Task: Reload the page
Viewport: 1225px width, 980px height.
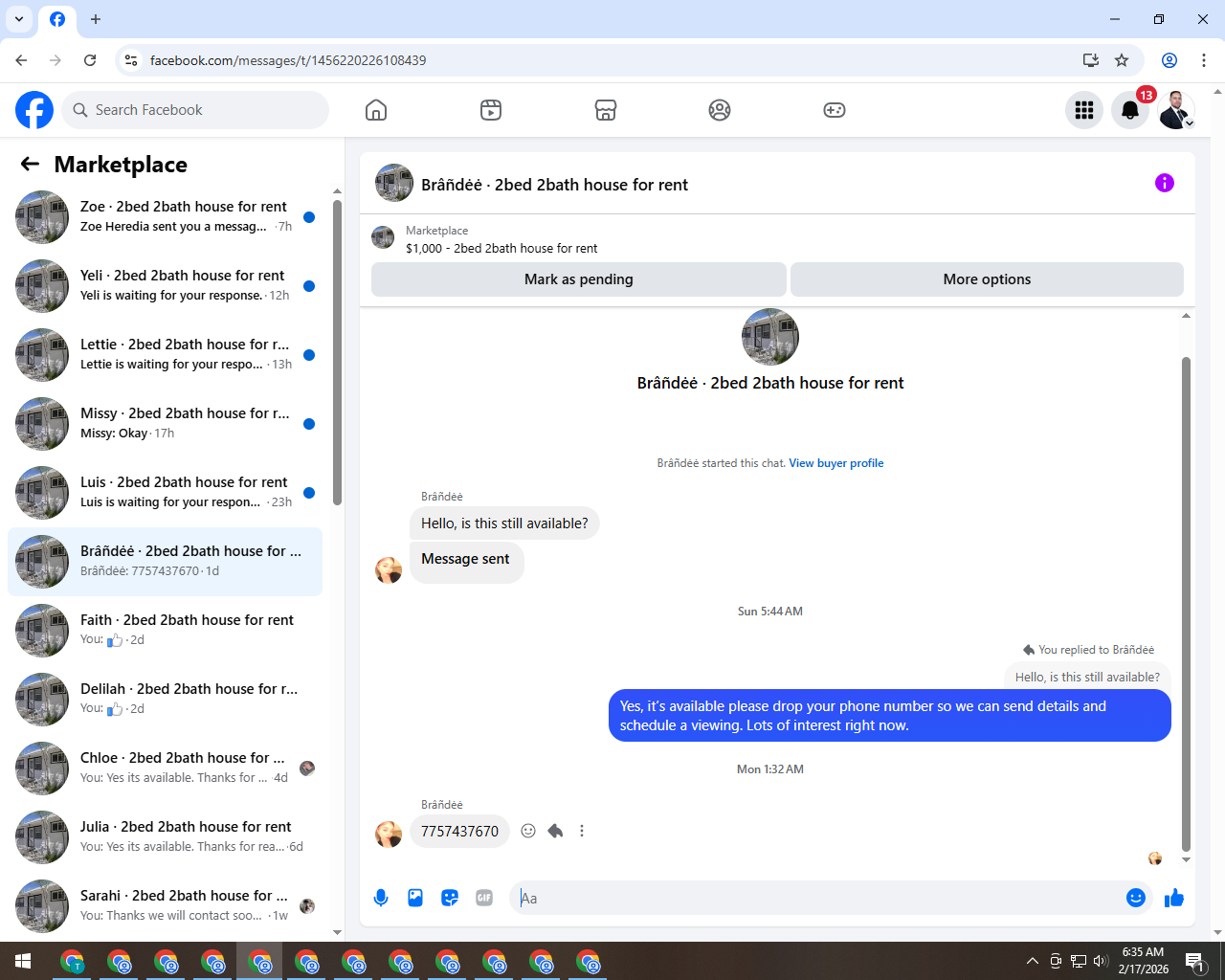Action: [90, 60]
